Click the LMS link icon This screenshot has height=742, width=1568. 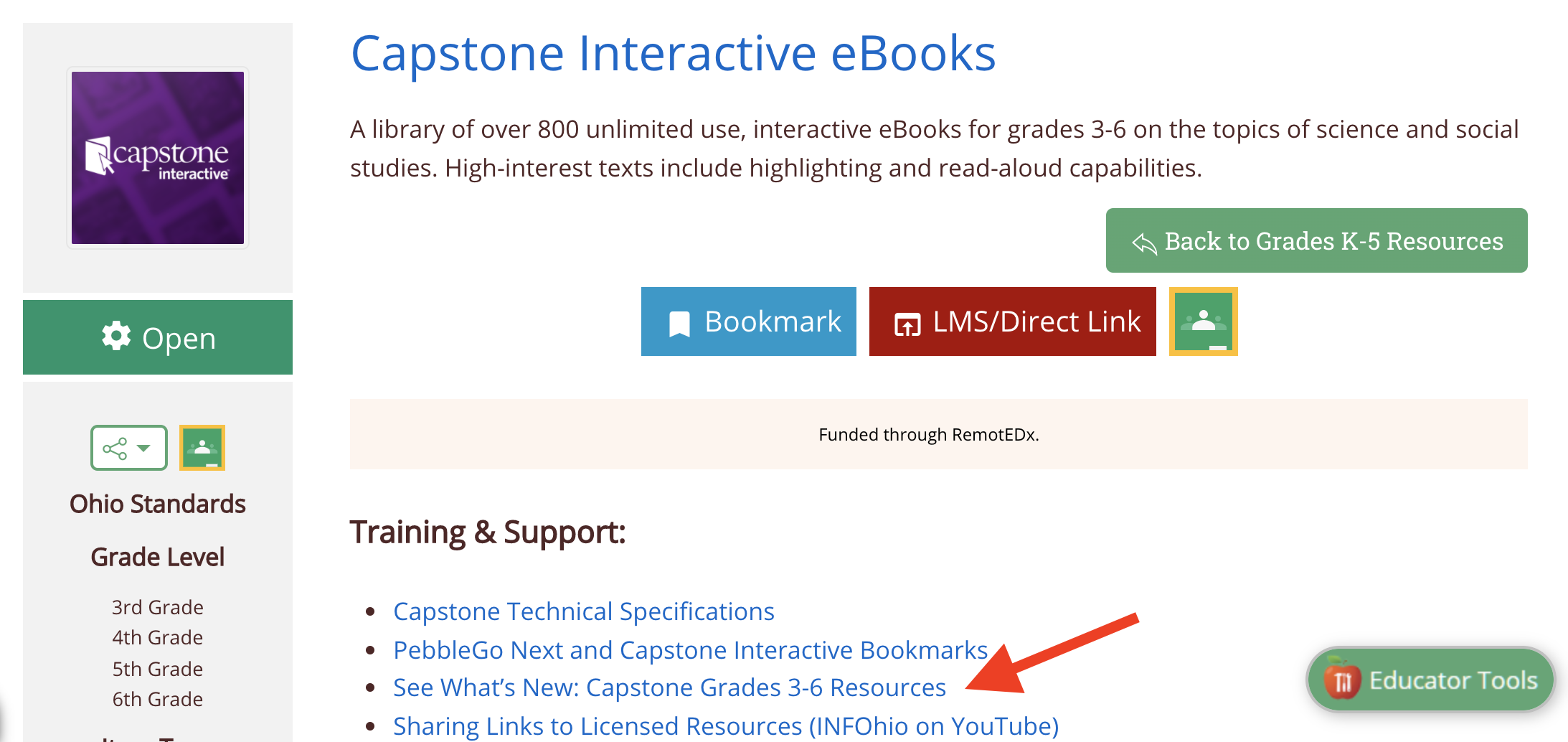tap(907, 324)
